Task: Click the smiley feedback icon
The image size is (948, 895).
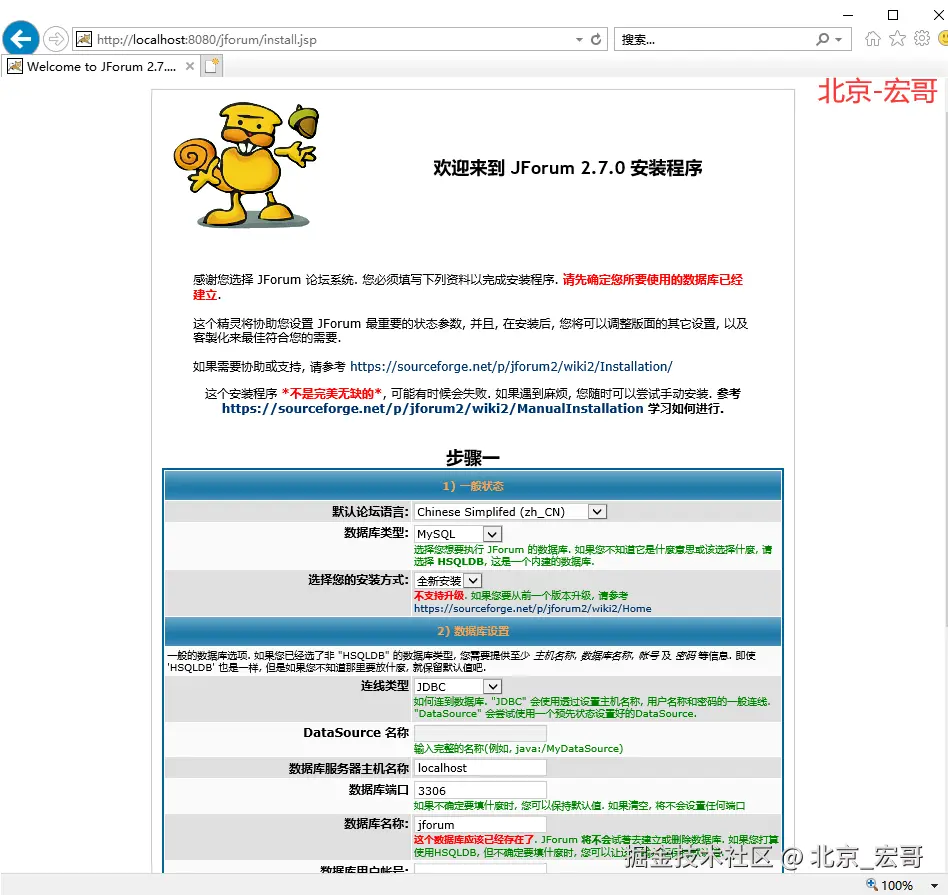Action: click(943, 39)
